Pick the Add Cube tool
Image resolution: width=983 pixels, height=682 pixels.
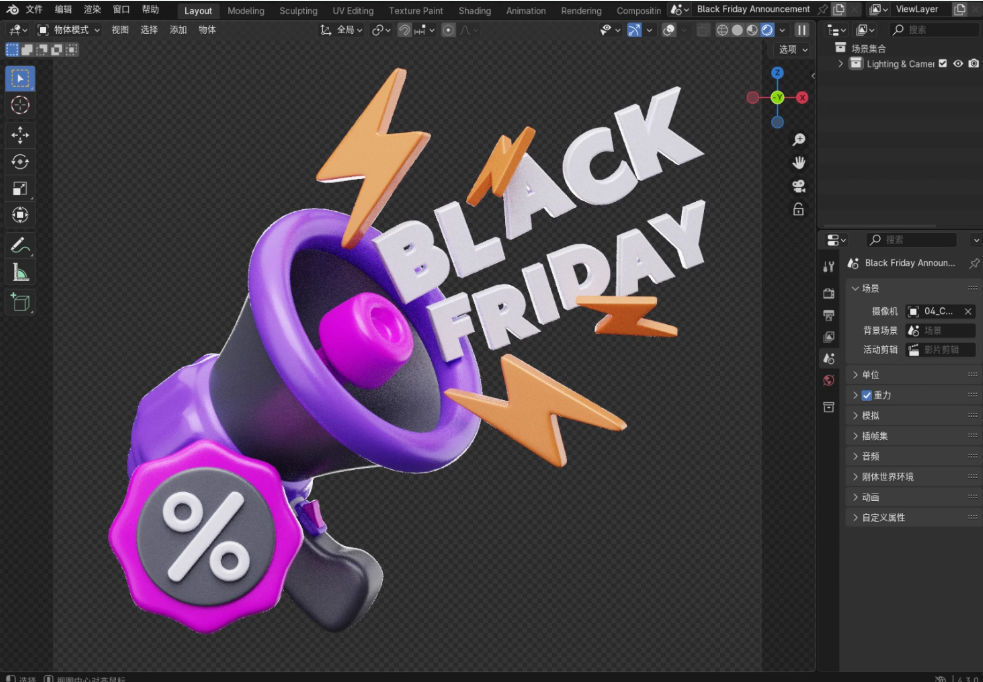pyautogui.click(x=20, y=302)
